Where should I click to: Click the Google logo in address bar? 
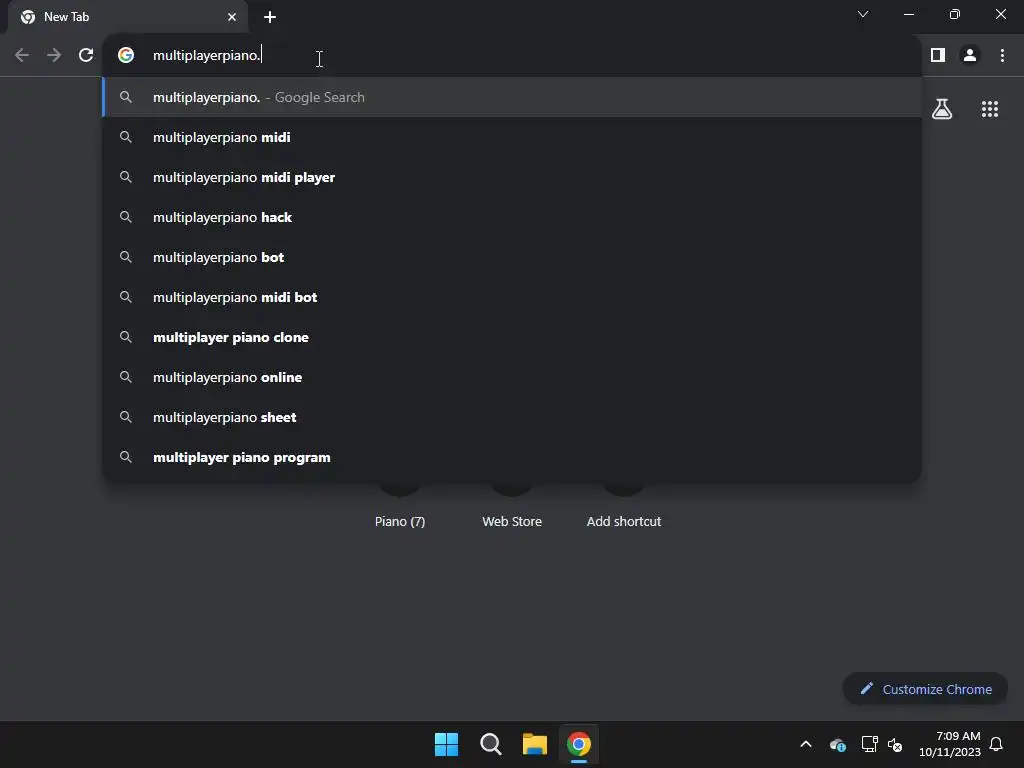[126, 56]
